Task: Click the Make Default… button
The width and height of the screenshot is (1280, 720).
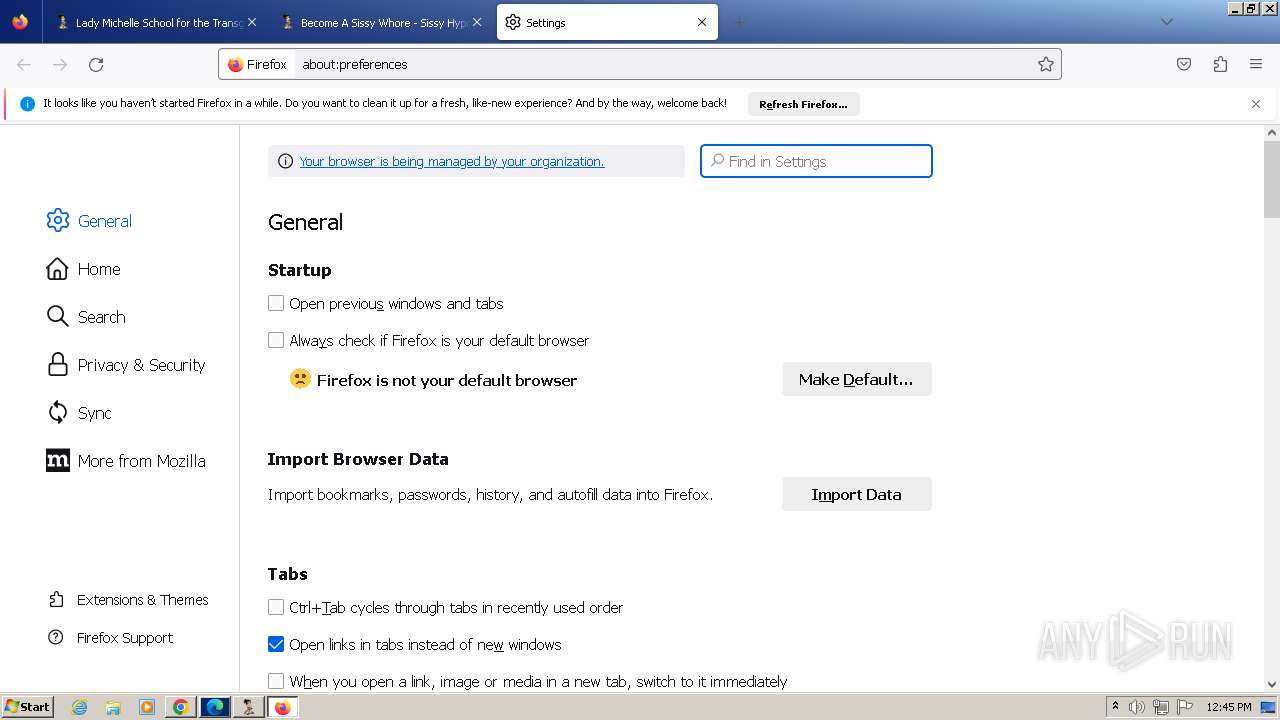Action: 856,379
